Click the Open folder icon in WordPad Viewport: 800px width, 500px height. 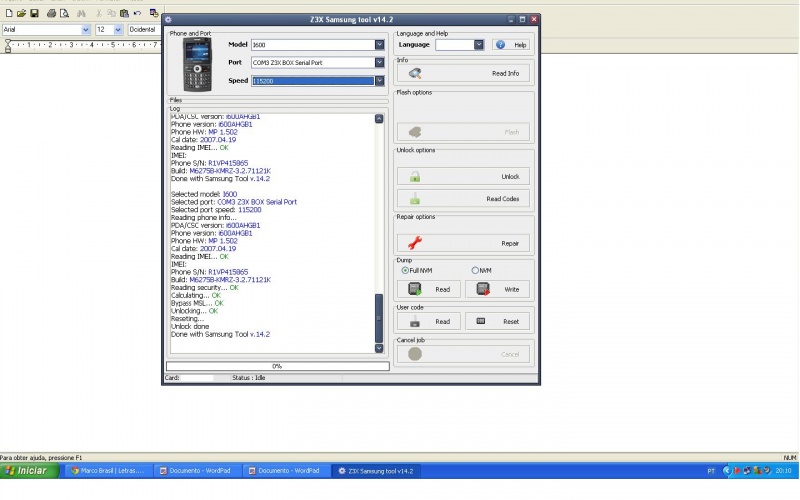pos(21,13)
